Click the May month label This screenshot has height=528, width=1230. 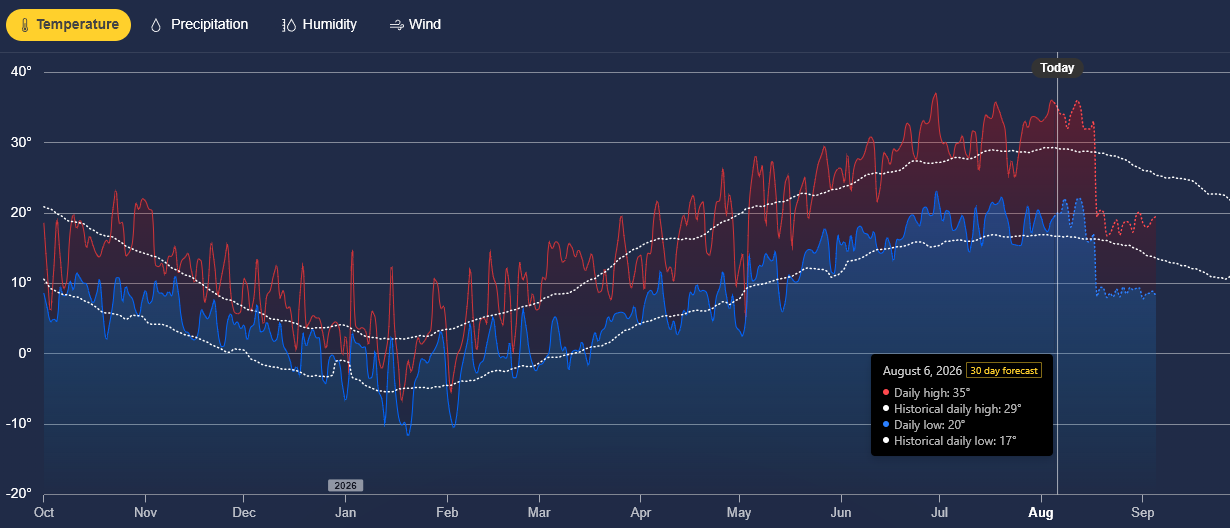[x=739, y=512]
